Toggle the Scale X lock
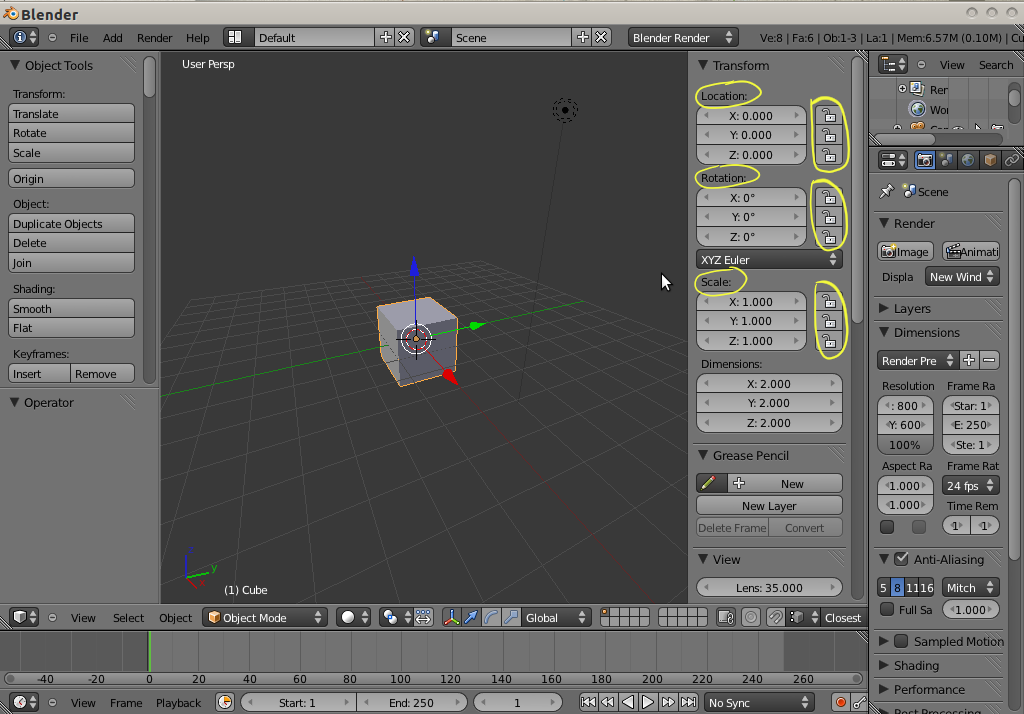The height and width of the screenshot is (714, 1024). 829,302
